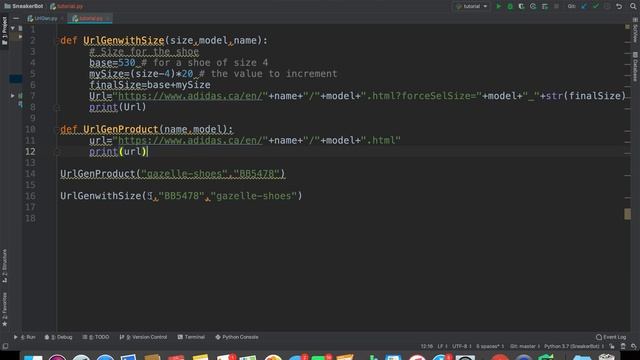Click the concurrency diagram run icon

(544, 7)
